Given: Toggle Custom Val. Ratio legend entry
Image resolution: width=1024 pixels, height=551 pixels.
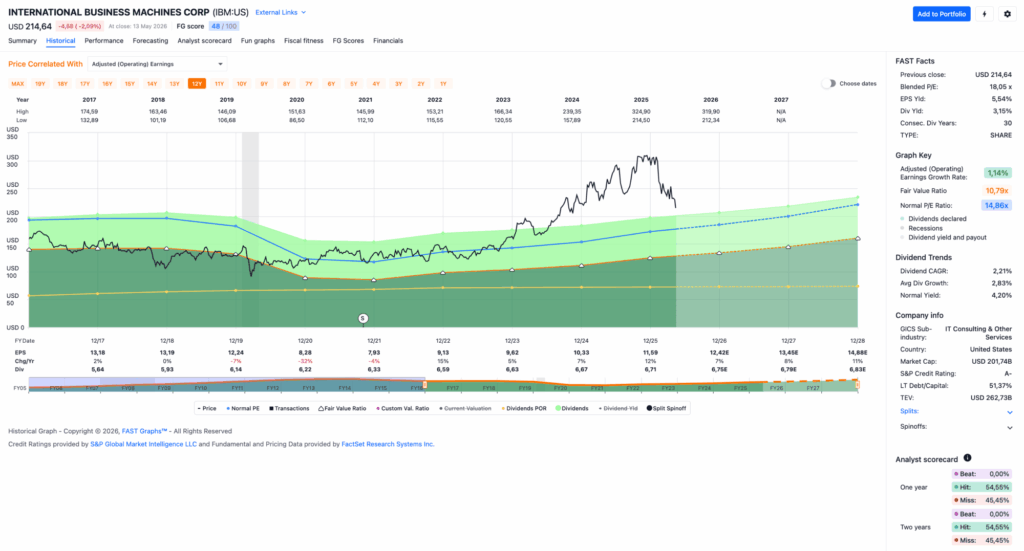Looking at the screenshot, I should 403,408.
